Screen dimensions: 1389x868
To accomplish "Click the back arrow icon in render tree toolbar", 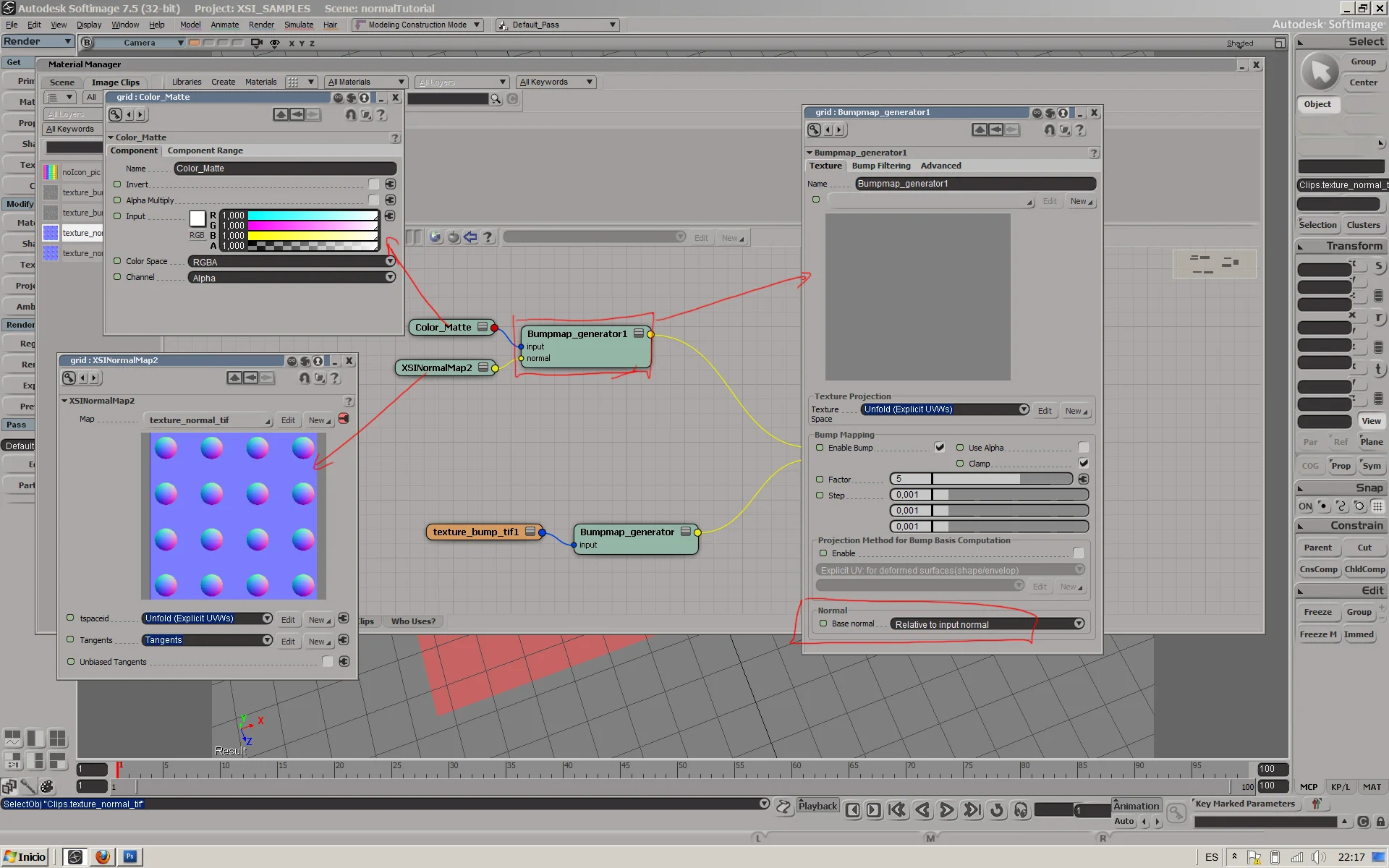I will 470,237.
